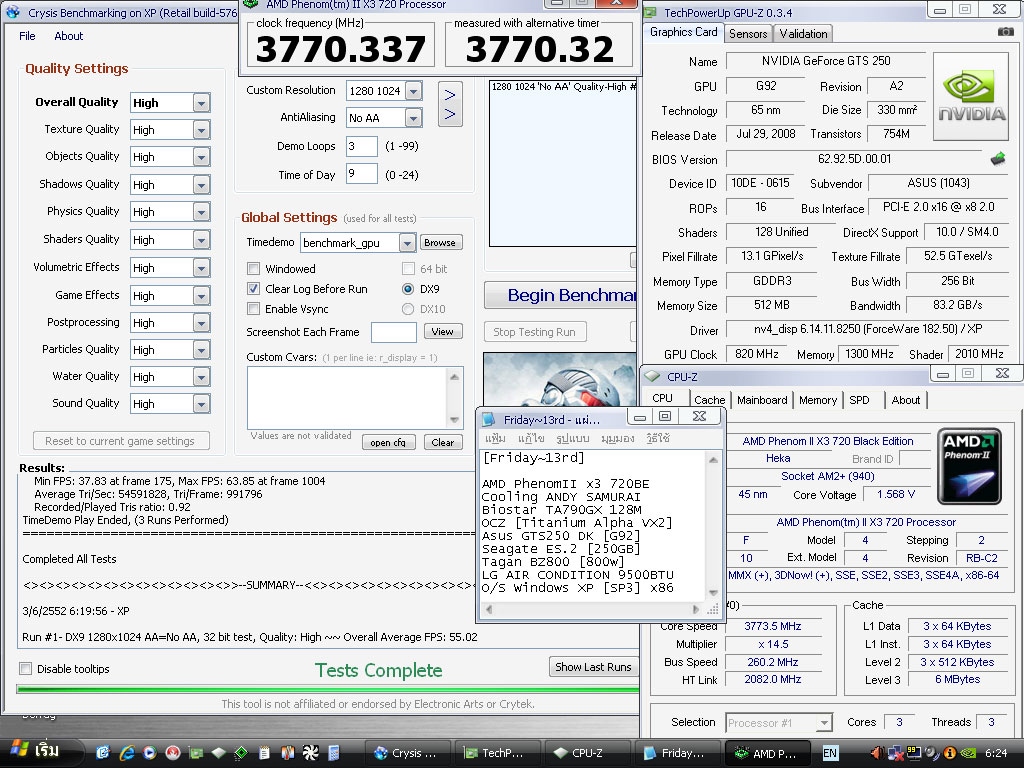Screen dimensions: 1024x768
Task: Open the AntiAliasing dropdown
Action: point(413,118)
